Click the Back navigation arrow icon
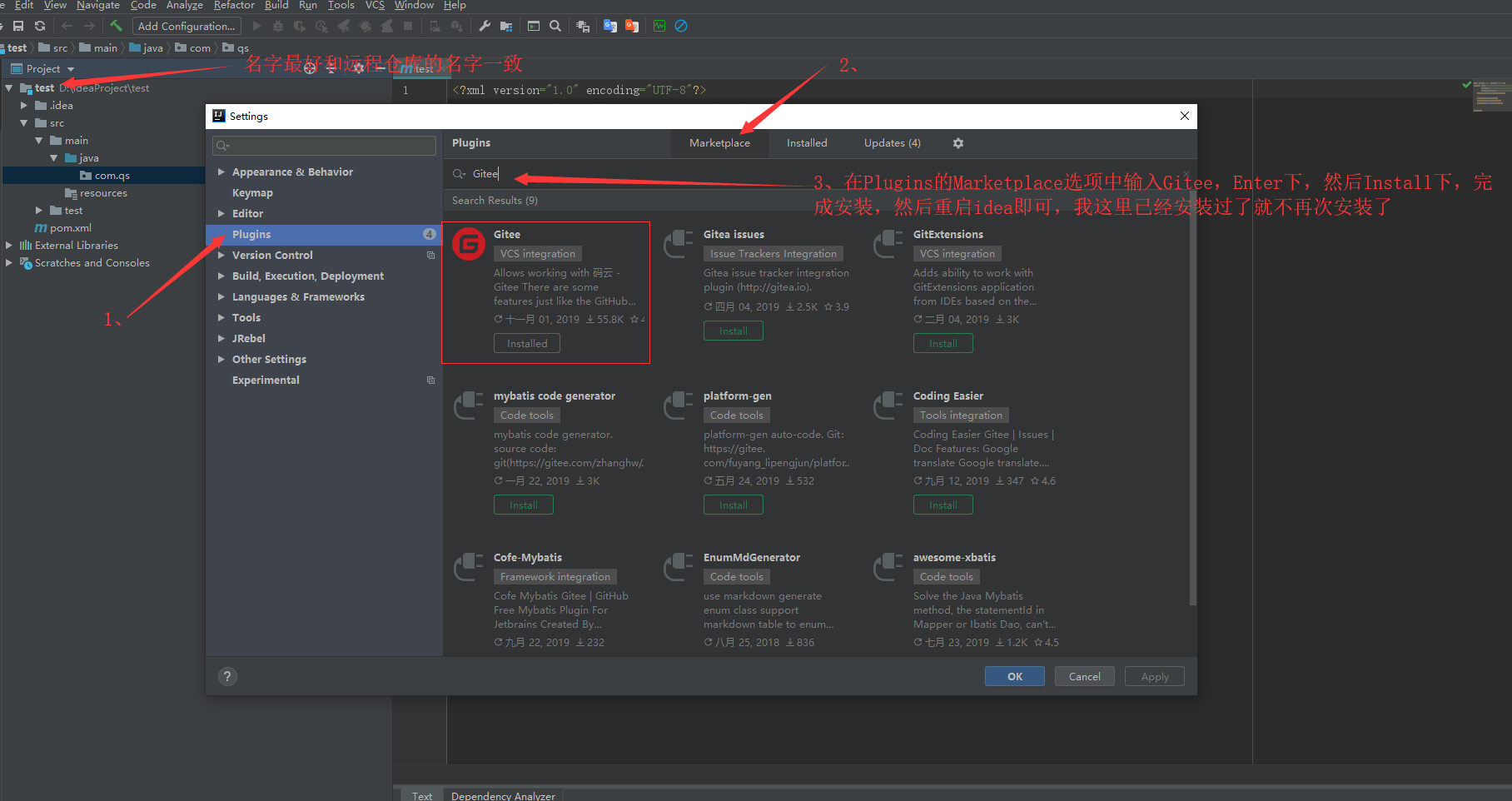Image resolution: width=1512 pixels, height=801 pixels. coord(67,26)
